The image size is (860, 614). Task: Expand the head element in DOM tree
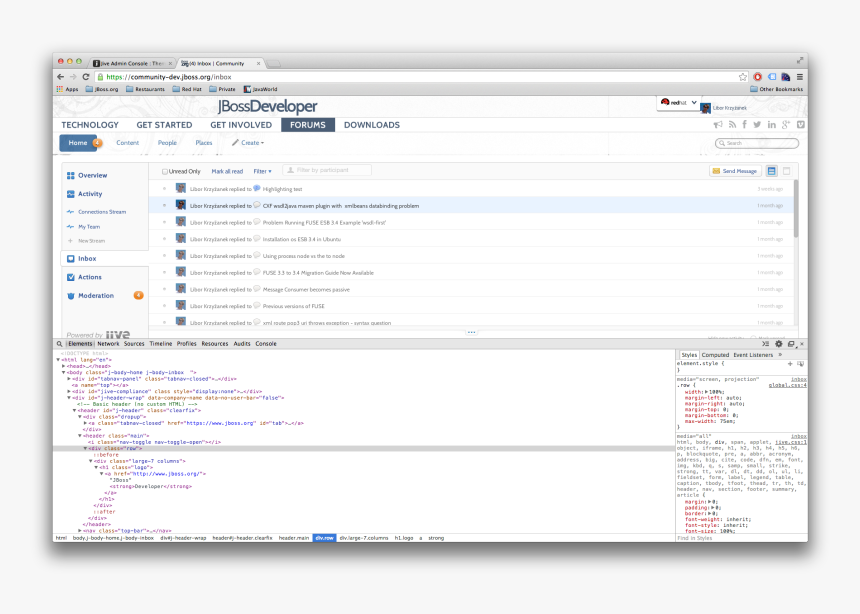tap(64, 366)
